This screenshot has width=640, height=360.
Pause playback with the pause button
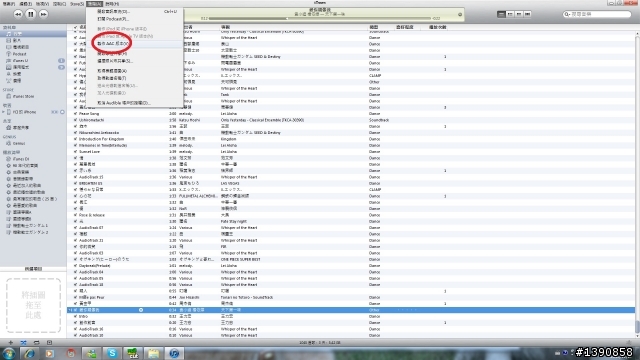click(31, 14)
